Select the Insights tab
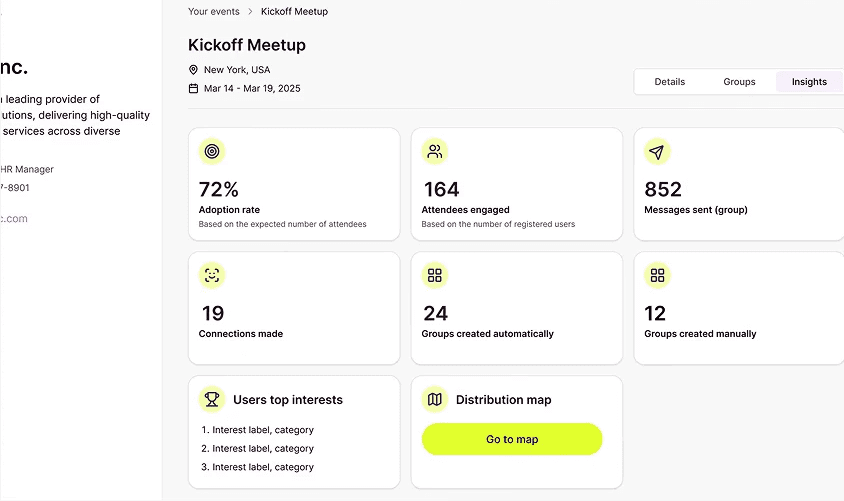This screenshot has width=844, height=501. [809, 82]
